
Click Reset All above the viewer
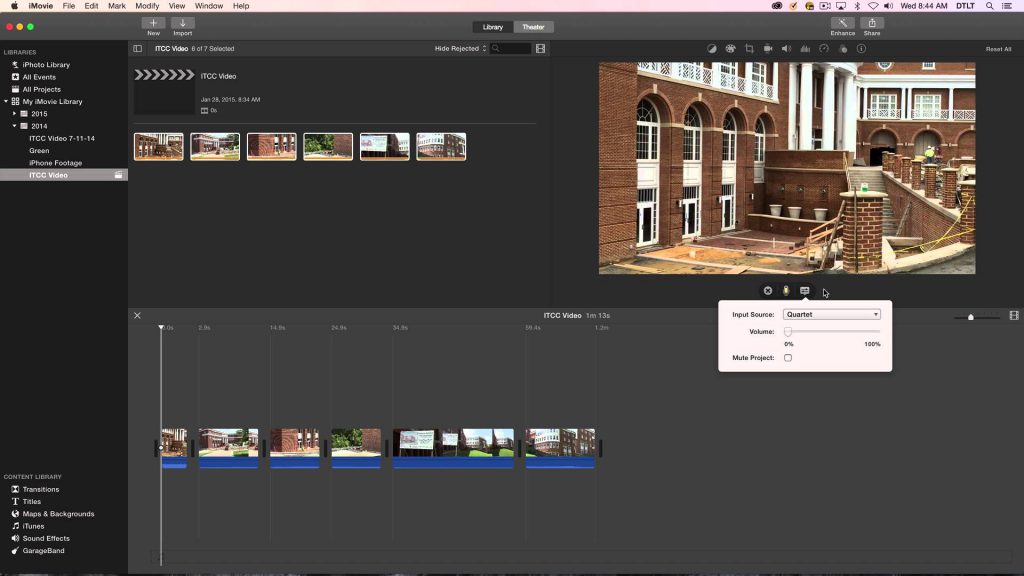[997, 47]
